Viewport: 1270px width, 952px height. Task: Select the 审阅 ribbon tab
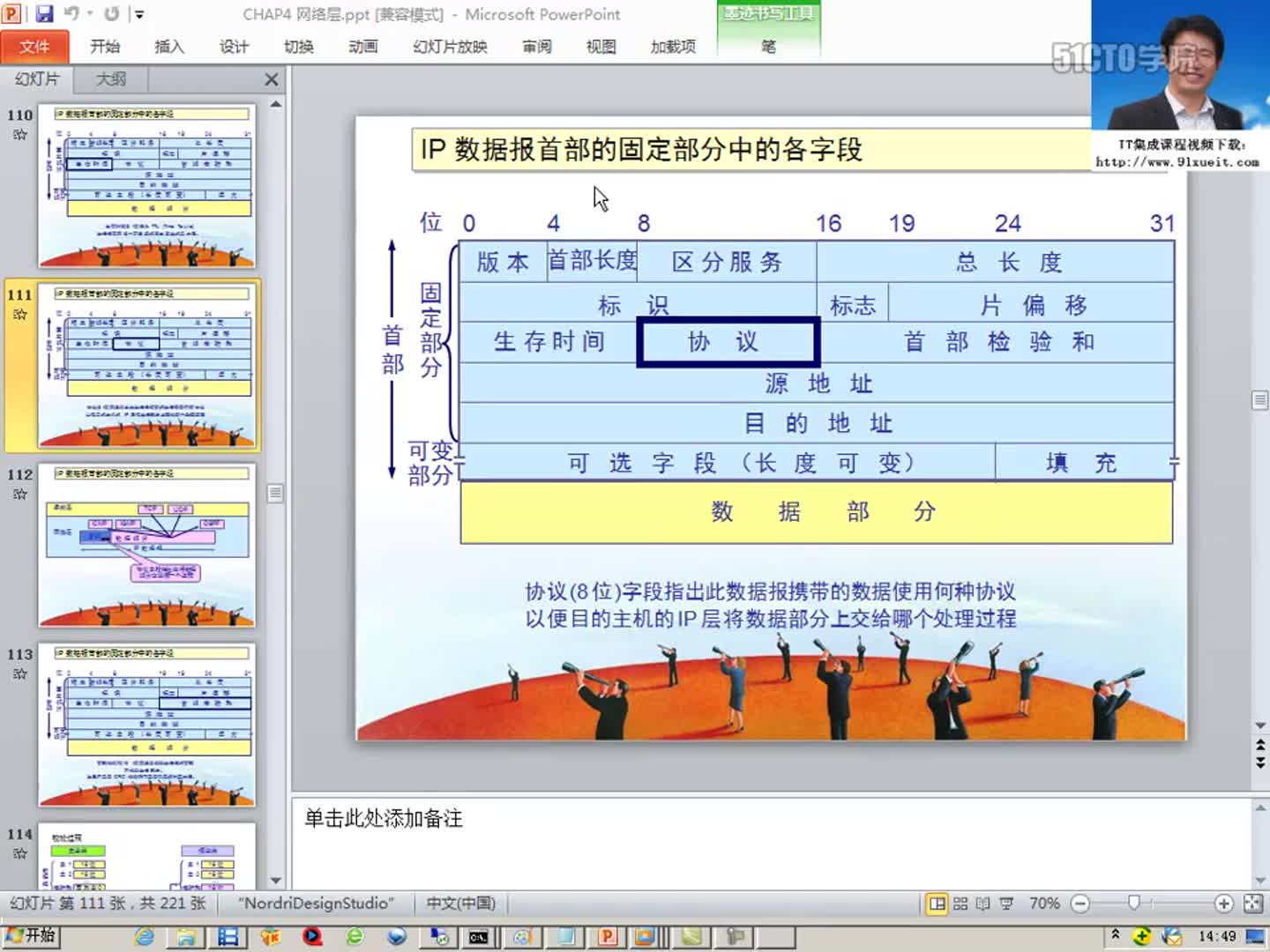[x=537, y=47]
